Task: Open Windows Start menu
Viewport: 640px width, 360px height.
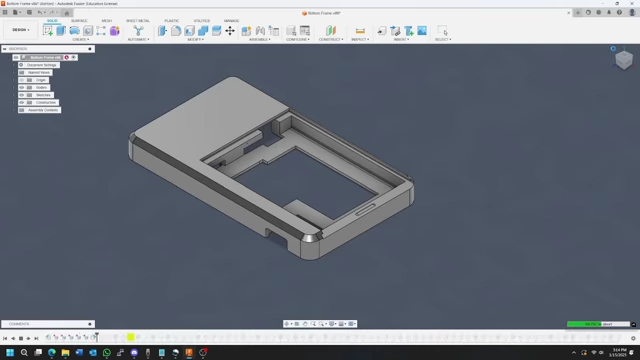Action: point(10,352)
